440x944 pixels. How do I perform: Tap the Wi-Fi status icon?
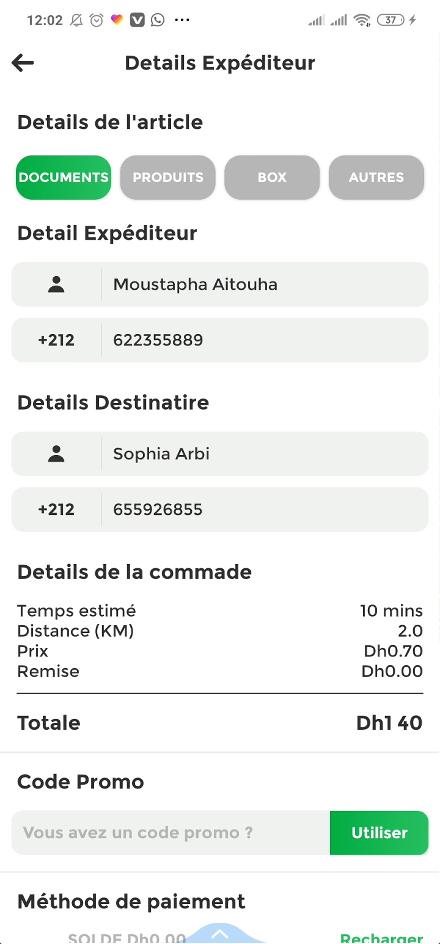[362, 20]
